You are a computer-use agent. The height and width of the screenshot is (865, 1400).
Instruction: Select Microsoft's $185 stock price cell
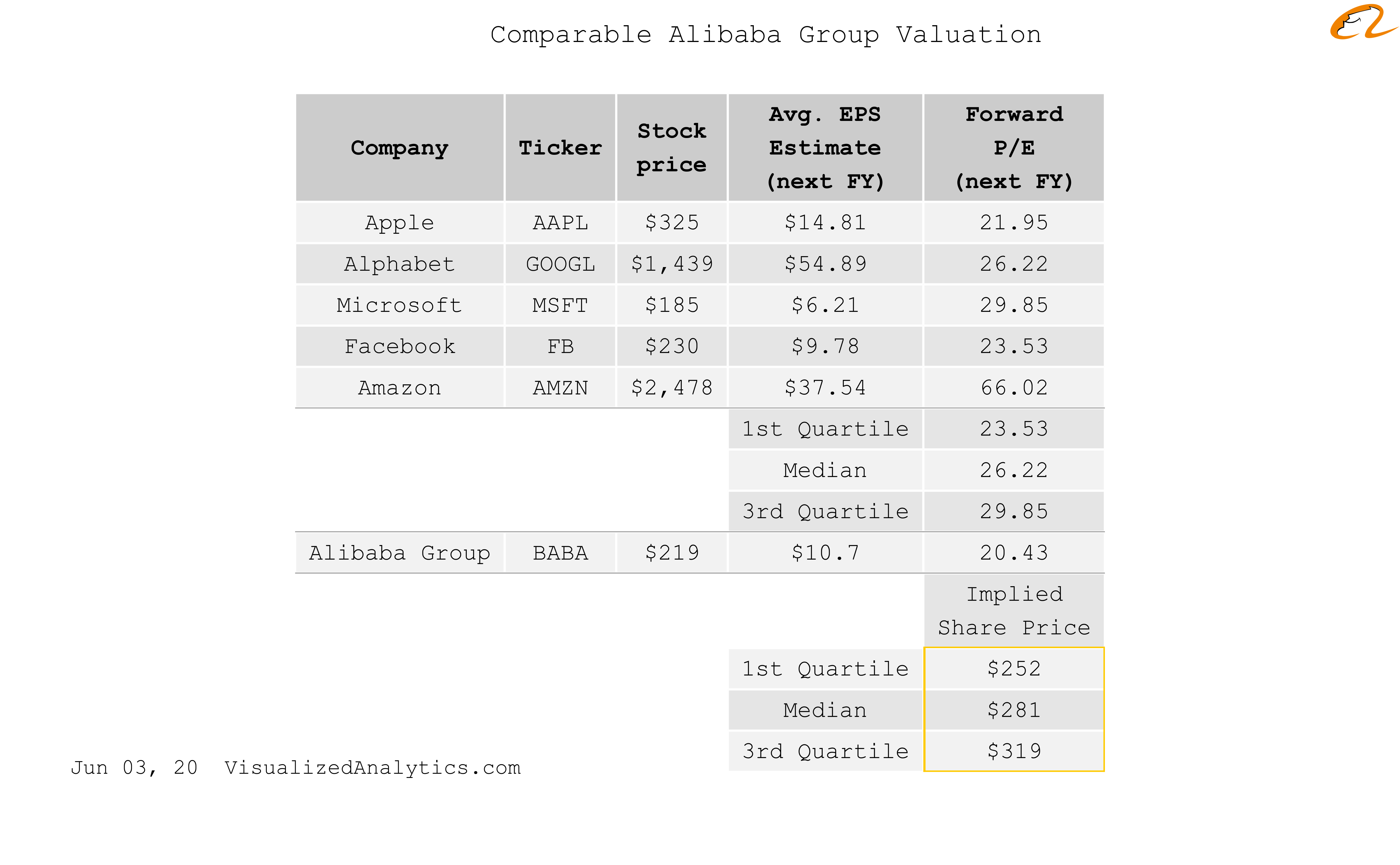click(672, 305)
